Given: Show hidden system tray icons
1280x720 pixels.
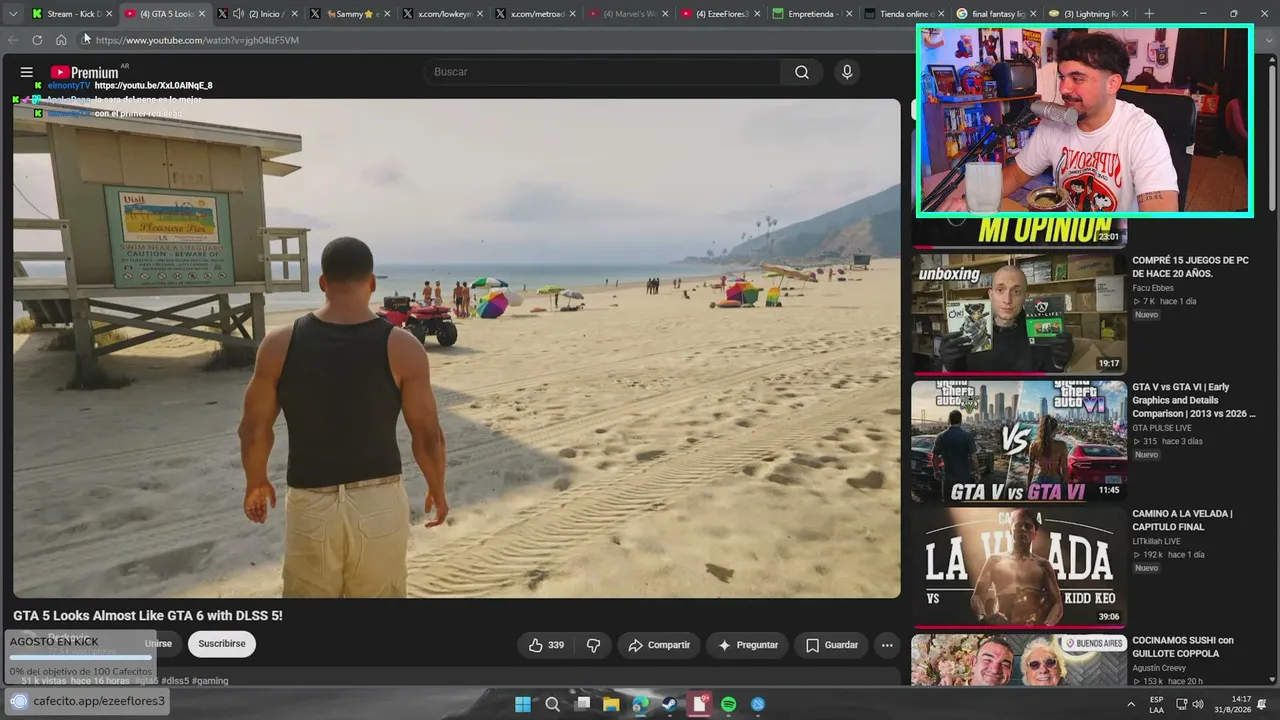Looking at the screenshot, I should pyautogui.click(x=1131, y=704).
